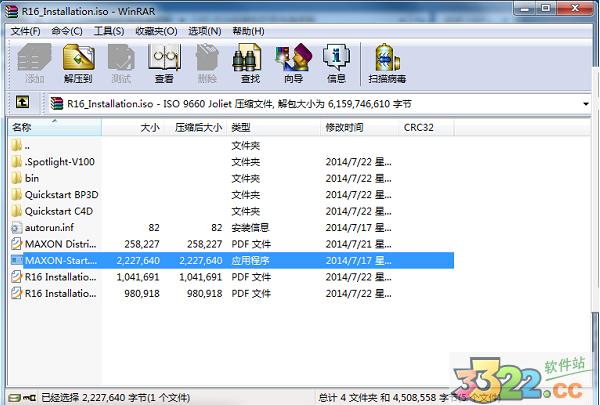The width and height of the screenshot is (600, 405).
Task: Select the bin folder name
Action: tap(32, 178)
